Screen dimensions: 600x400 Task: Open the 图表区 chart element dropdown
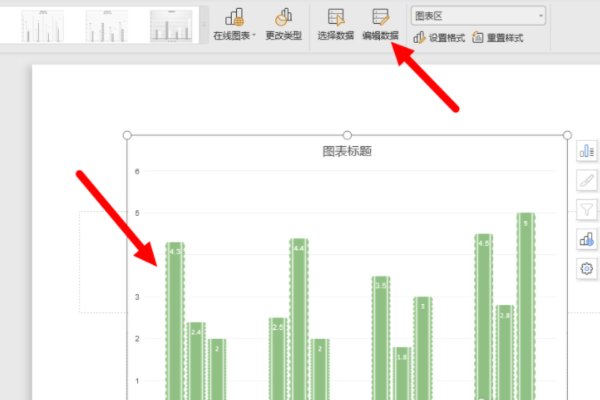tap(478, 16)
